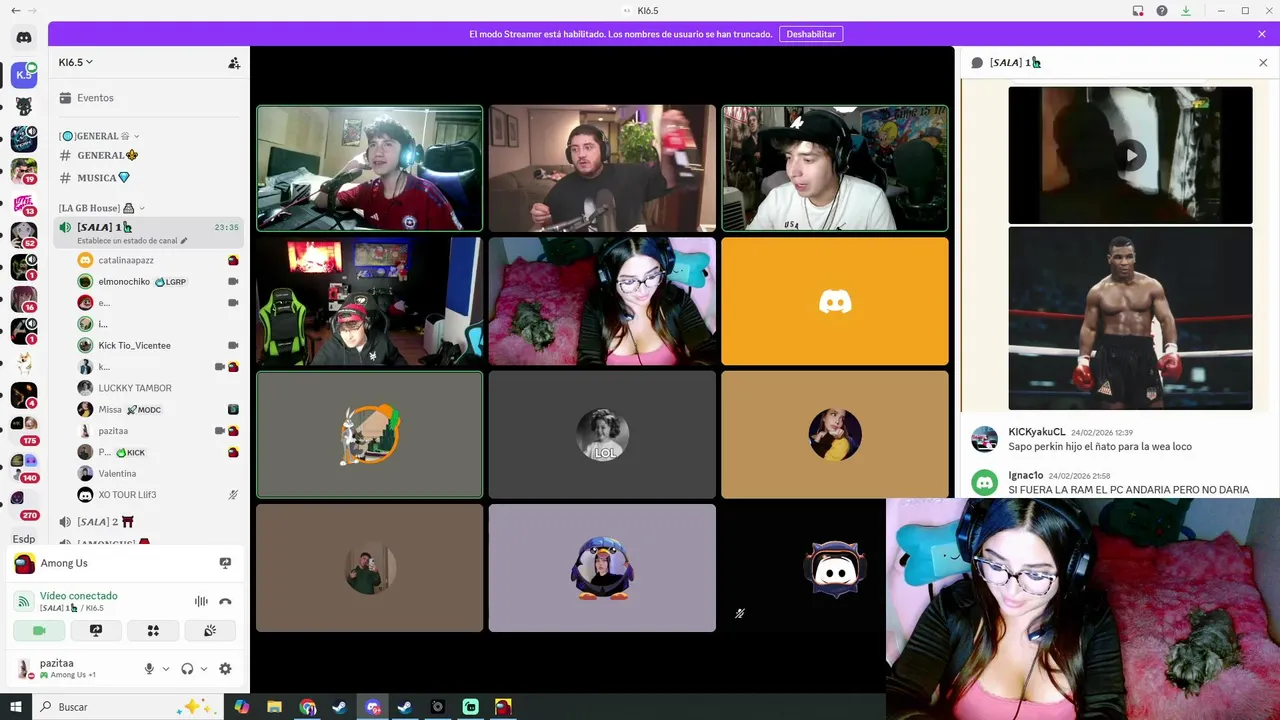This screenshot has height=720, width=1280.
Task: Open the Kl6.5 server dropdown menu
Action: point(76,62)
